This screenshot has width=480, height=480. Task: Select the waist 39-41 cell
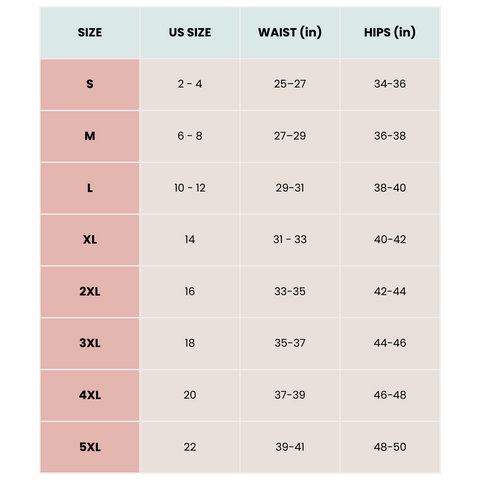click(290, 447)
